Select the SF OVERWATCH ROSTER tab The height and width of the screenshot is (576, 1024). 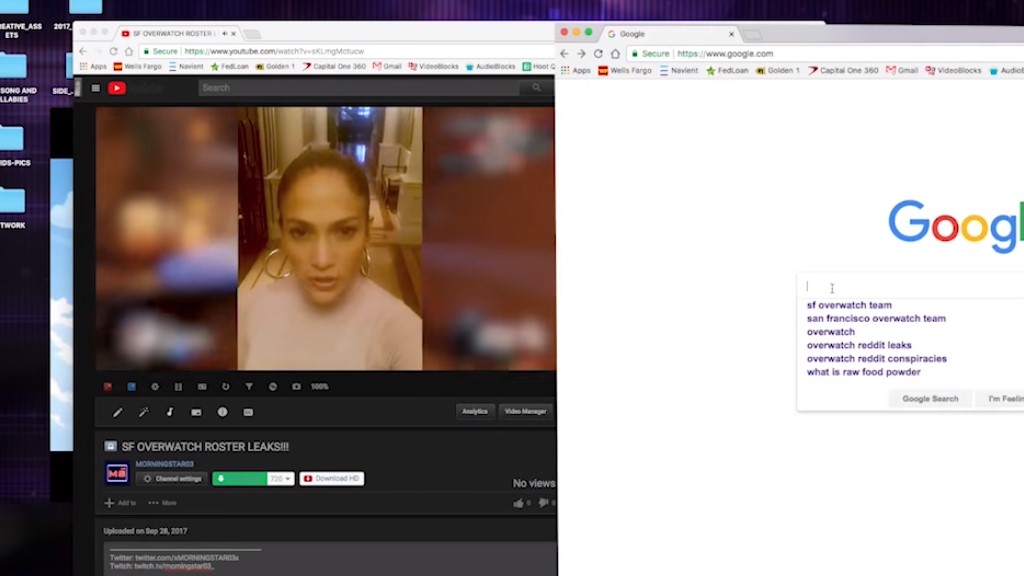(x=172, y=33)
